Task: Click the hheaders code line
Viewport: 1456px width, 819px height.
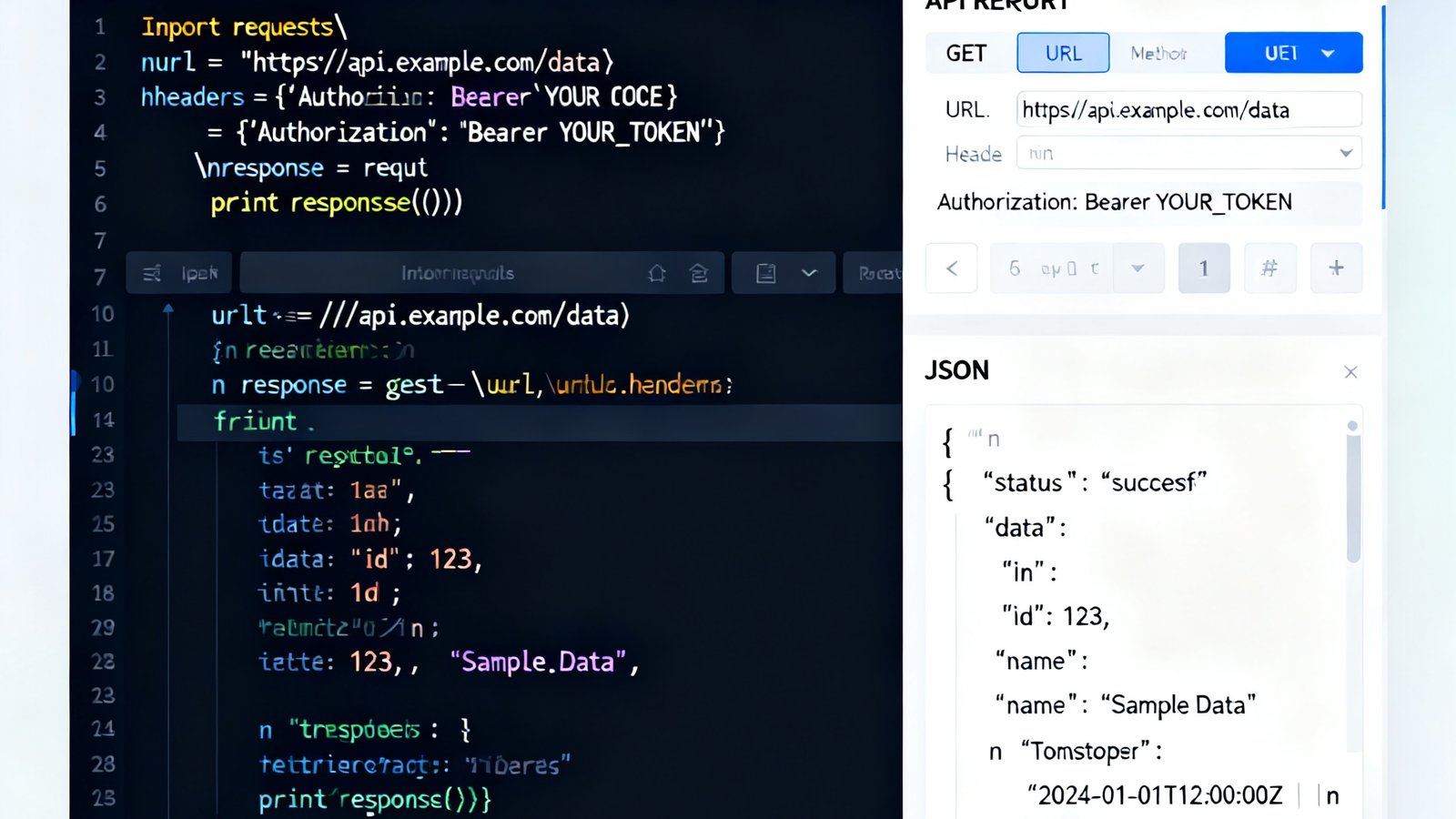Action: pyautogui.click(x=409, y=96)
